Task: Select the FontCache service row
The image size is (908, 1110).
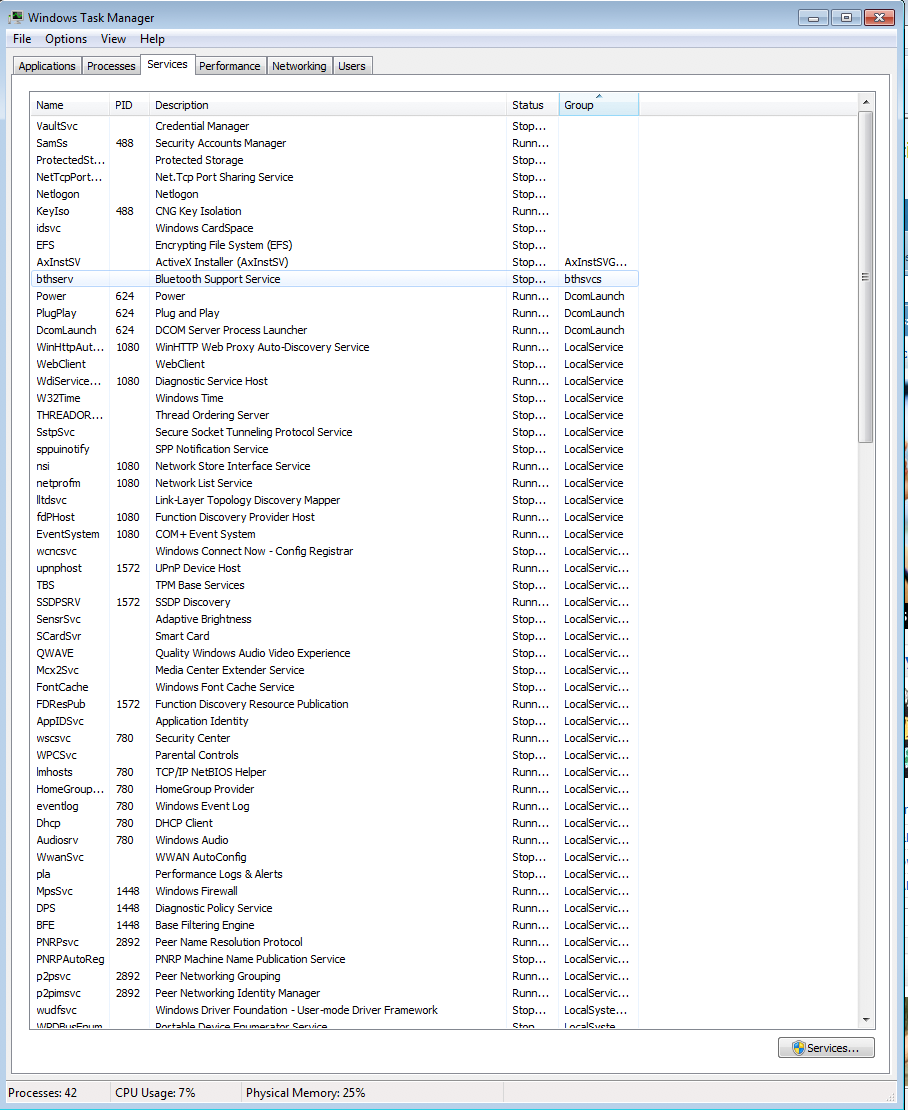Action: (335, 687)
